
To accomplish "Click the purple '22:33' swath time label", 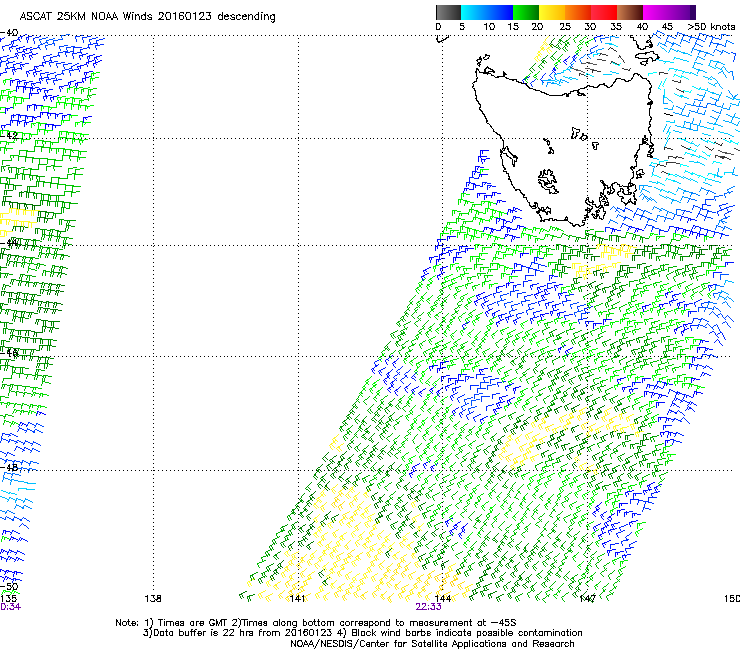I will 429,607.
